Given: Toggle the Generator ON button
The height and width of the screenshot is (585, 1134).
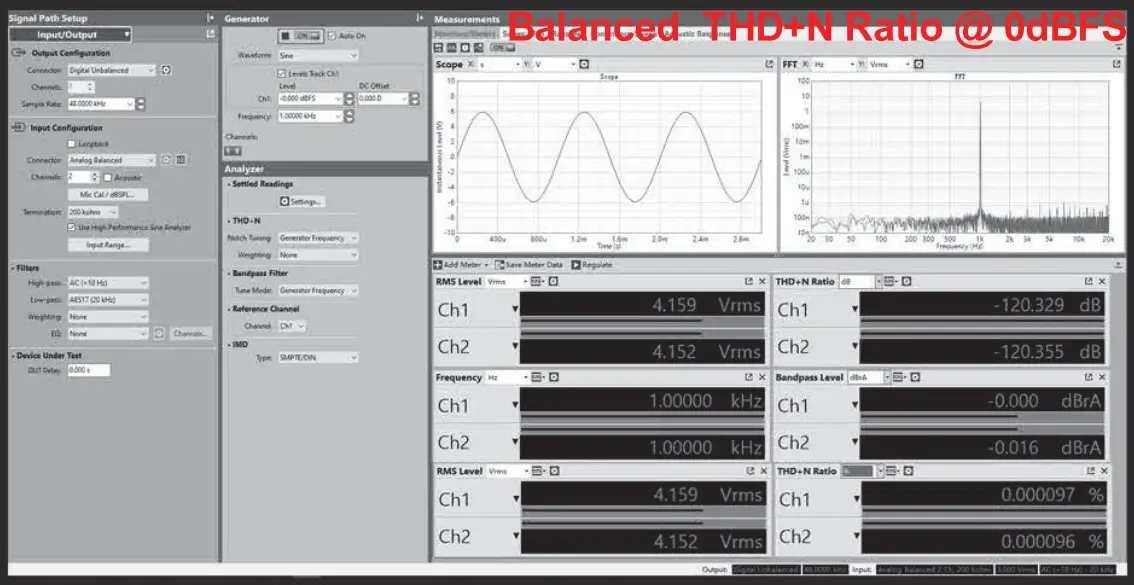Looking at the screenshot, I should coord(302,35).
